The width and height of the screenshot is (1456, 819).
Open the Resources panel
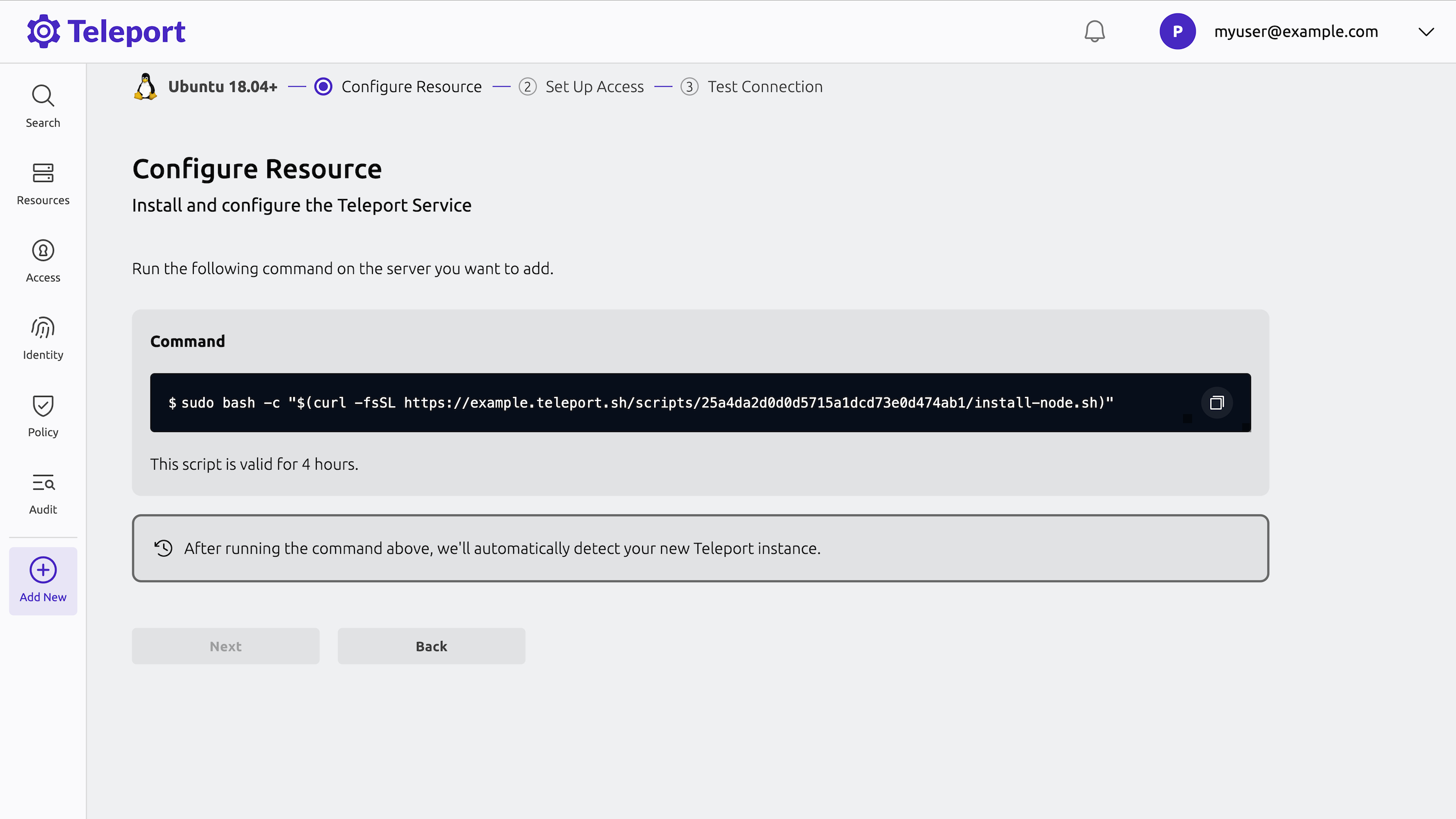(42, 183)
